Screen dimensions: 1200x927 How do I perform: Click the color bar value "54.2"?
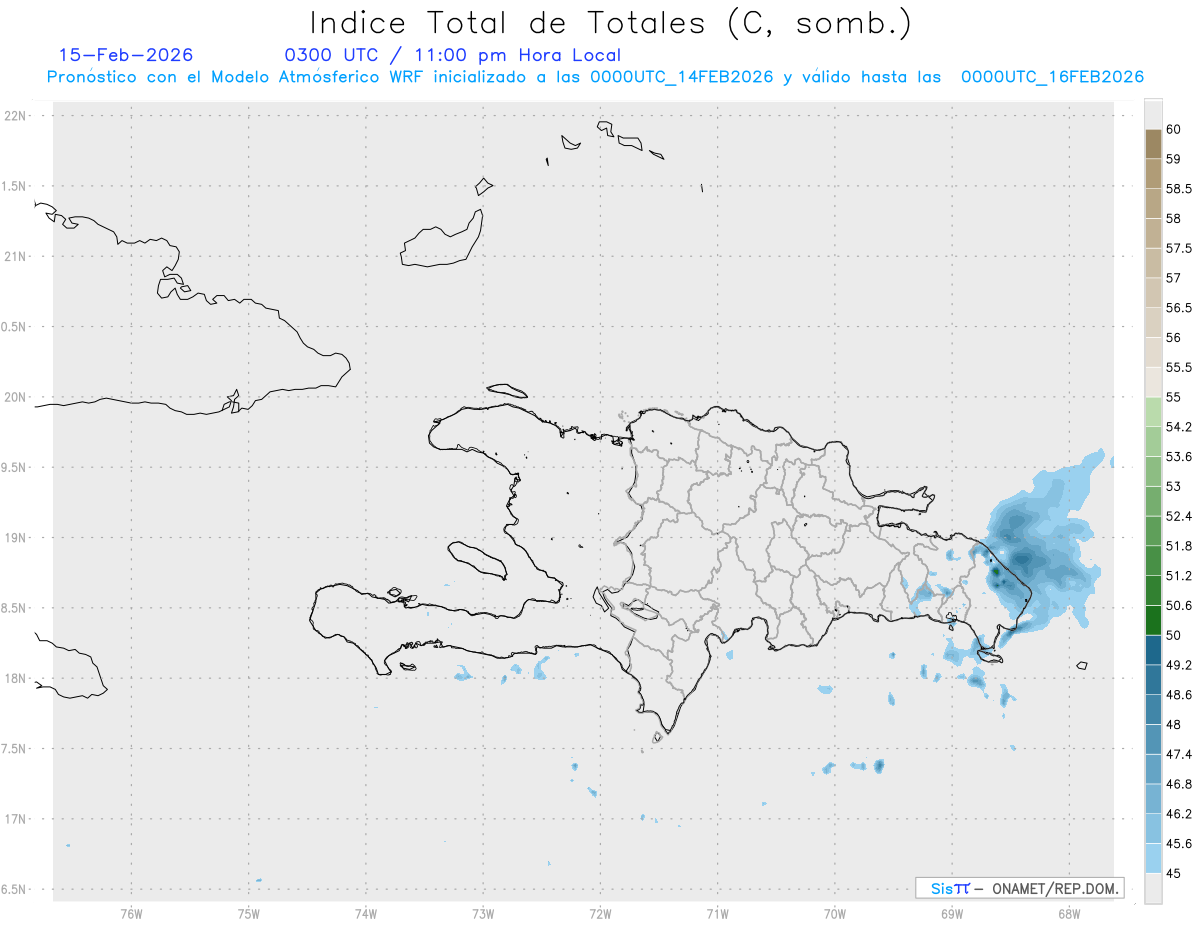pos(1179,427)
